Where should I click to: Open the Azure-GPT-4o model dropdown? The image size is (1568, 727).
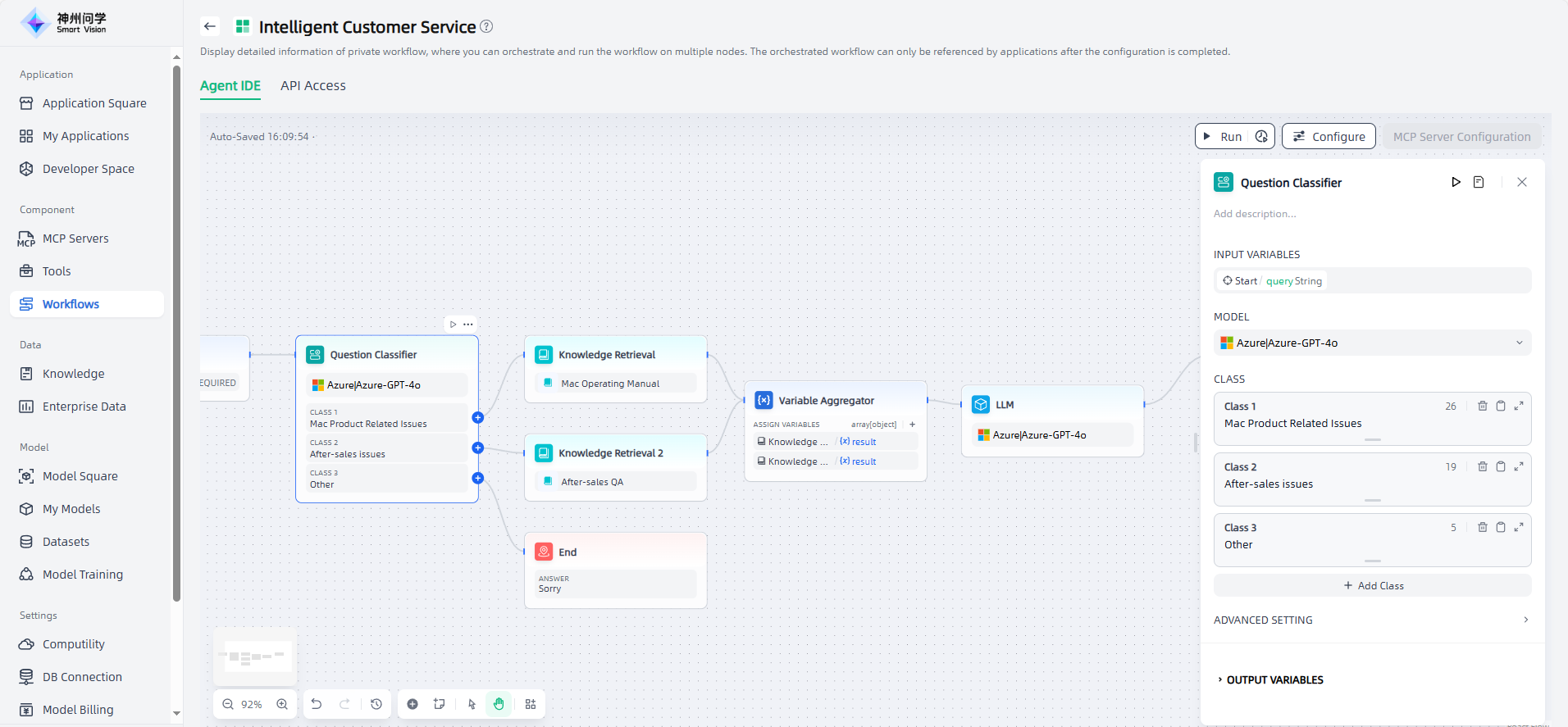(1371, 343)
